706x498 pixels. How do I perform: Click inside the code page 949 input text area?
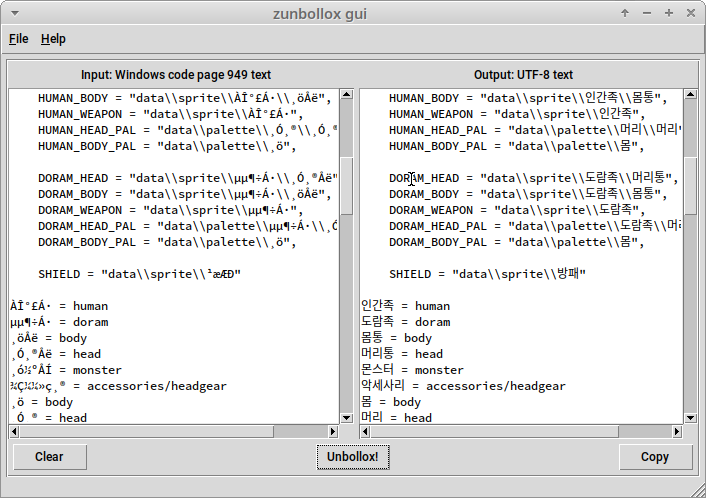coord(174,256)
